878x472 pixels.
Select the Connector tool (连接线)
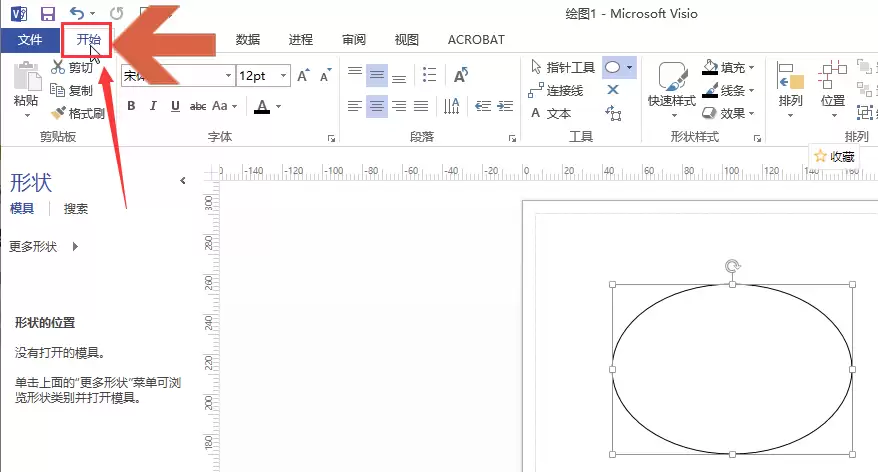(555, 90)
